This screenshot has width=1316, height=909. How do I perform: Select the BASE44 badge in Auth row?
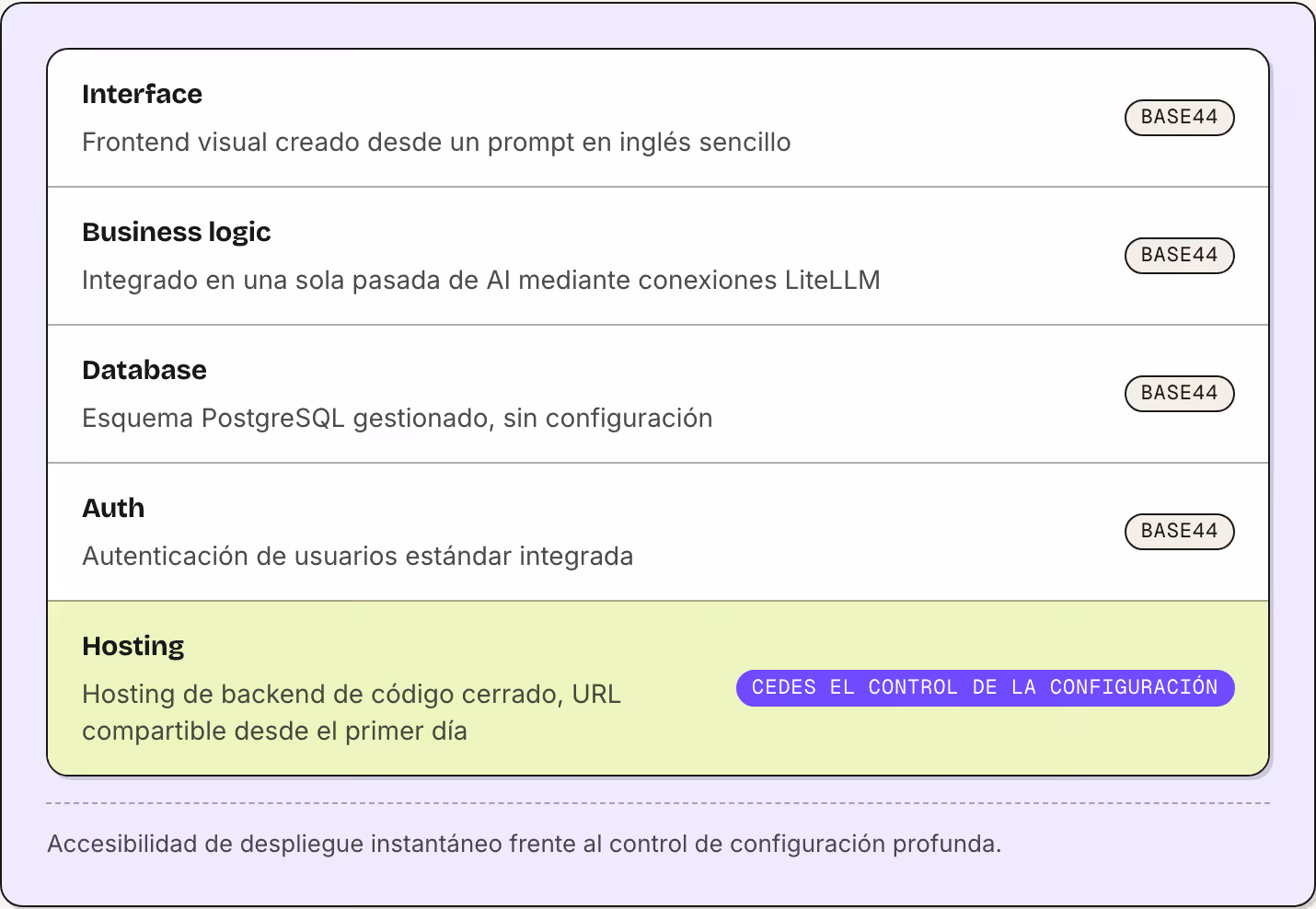(x=1179, y=532)
